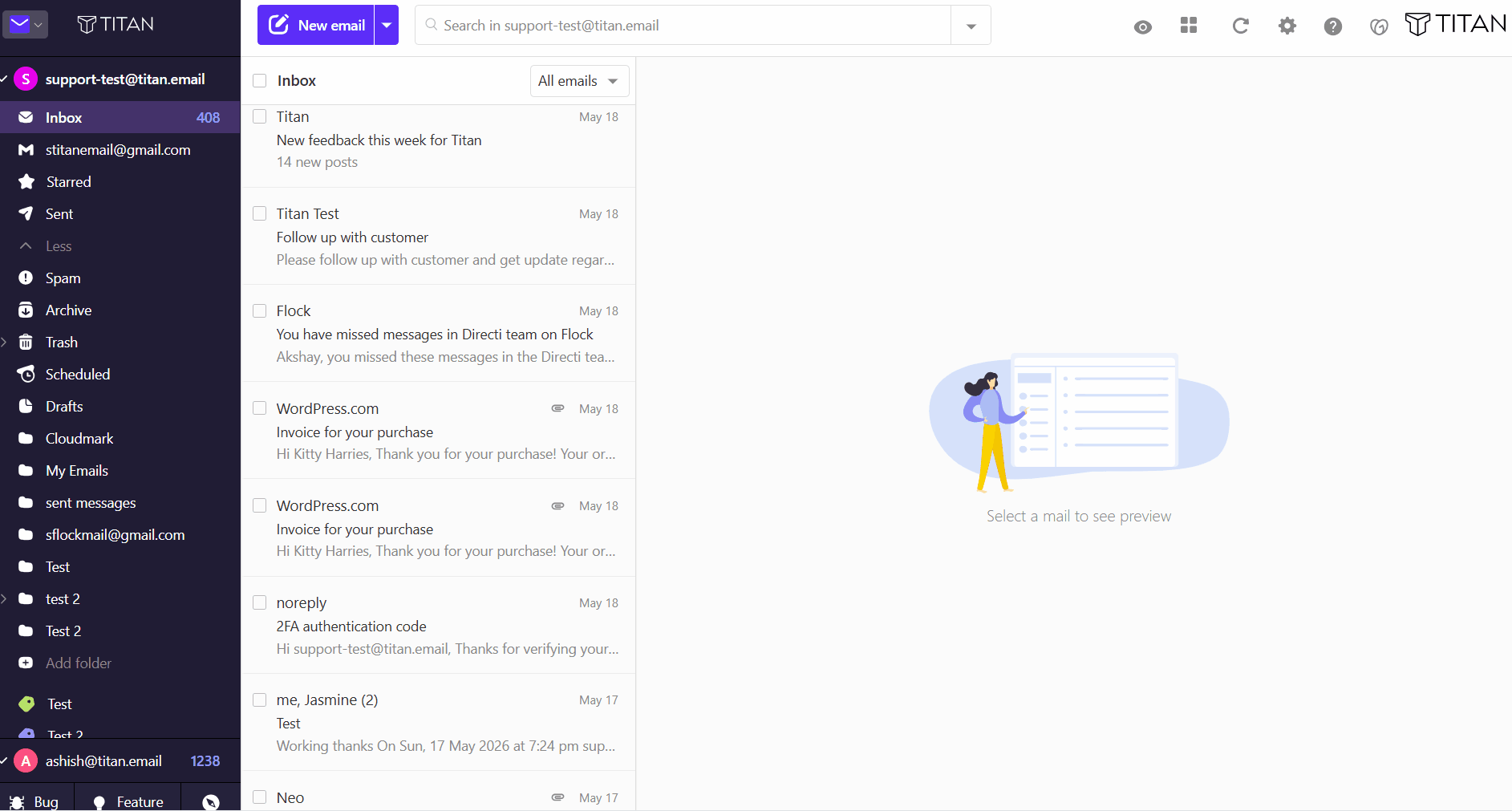Open the help question mark icon

tap(1332, 26)
